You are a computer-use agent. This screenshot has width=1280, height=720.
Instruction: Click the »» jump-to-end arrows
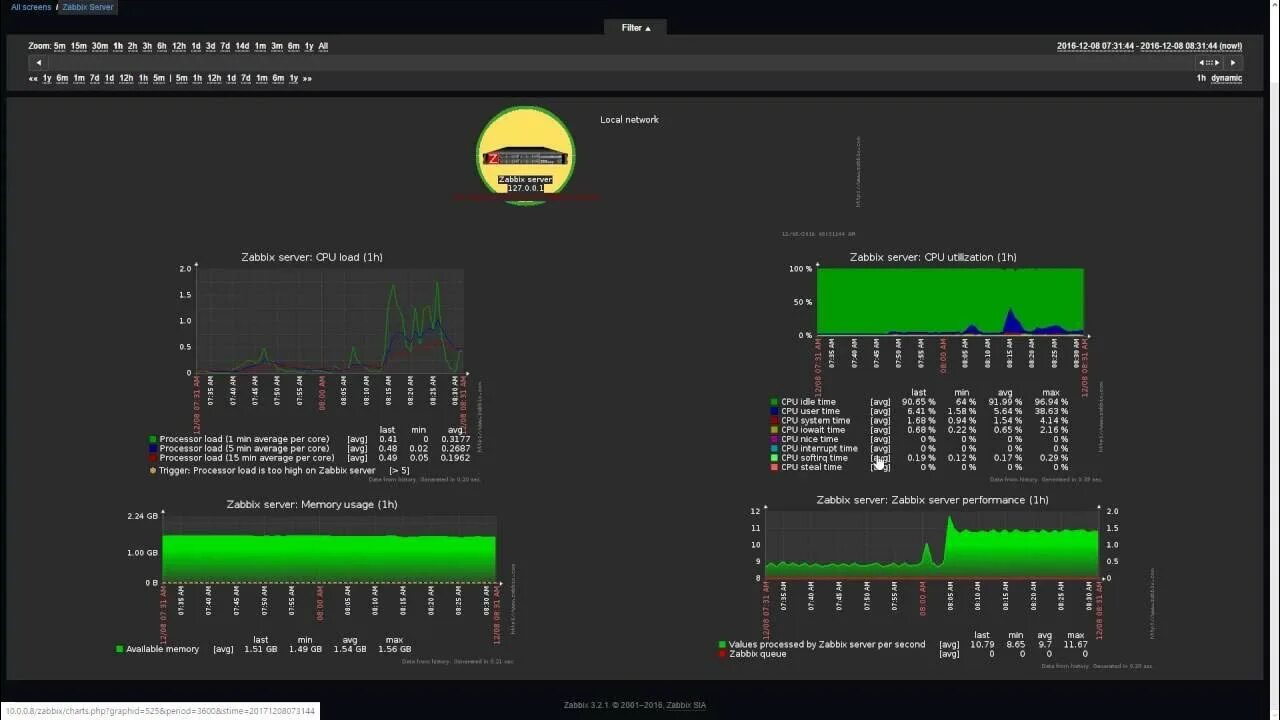point(307,78)
